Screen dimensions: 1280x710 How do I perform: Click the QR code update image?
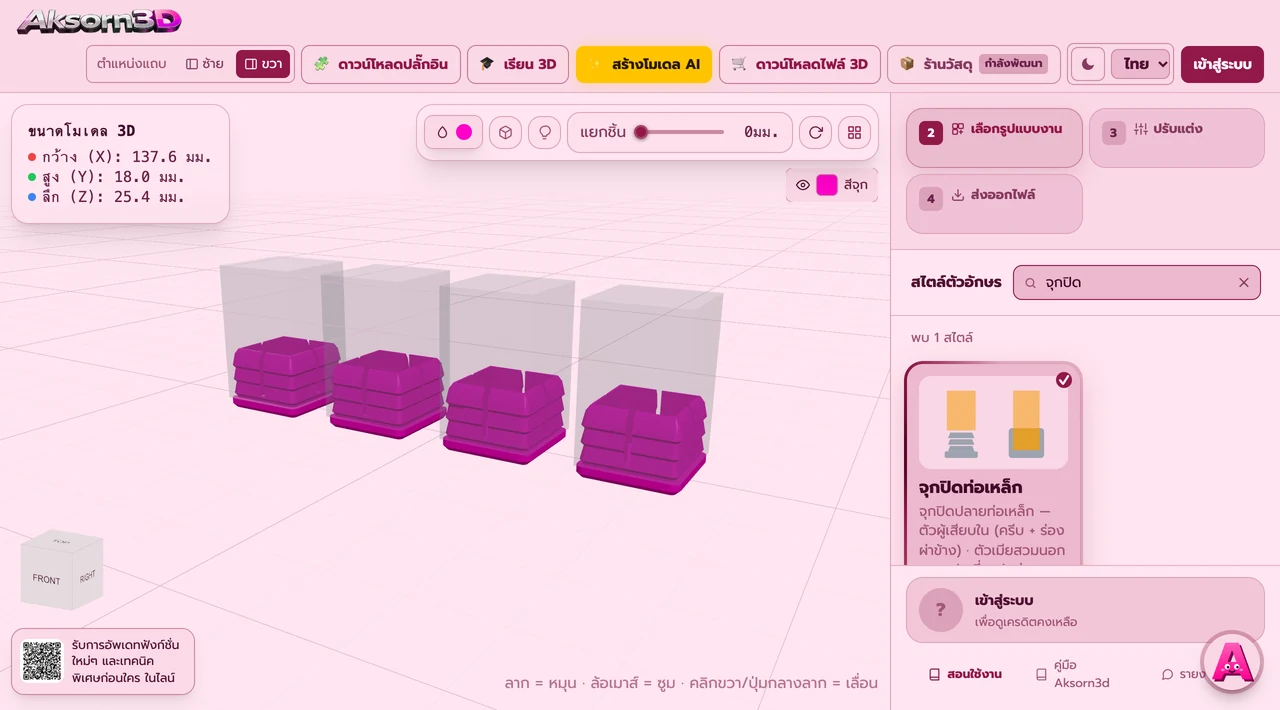tap(42, 661)
